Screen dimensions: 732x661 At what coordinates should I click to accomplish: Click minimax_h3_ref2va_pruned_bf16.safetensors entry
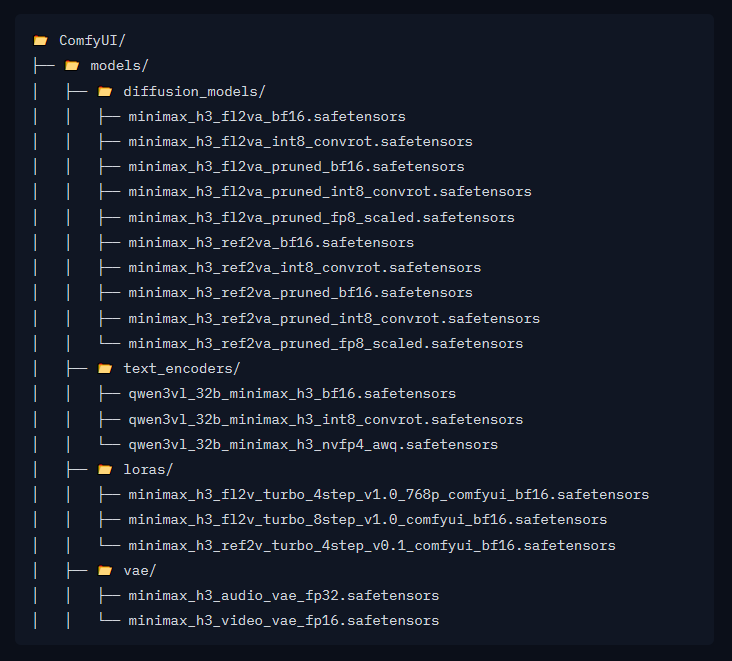pos(301,293)
